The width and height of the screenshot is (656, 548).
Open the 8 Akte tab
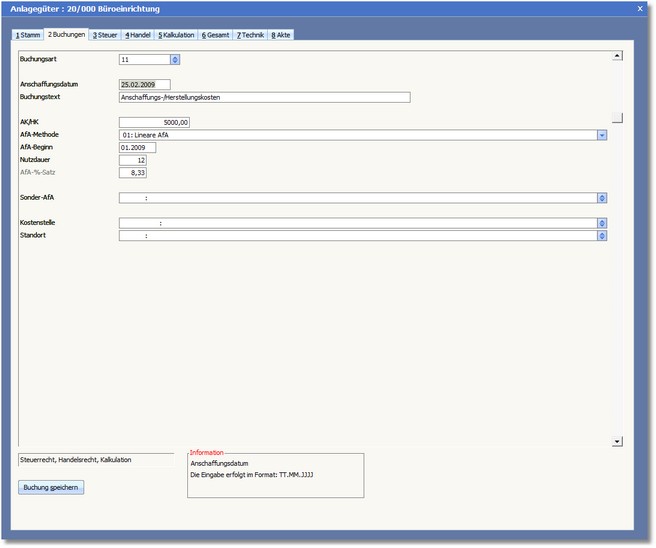281,35
